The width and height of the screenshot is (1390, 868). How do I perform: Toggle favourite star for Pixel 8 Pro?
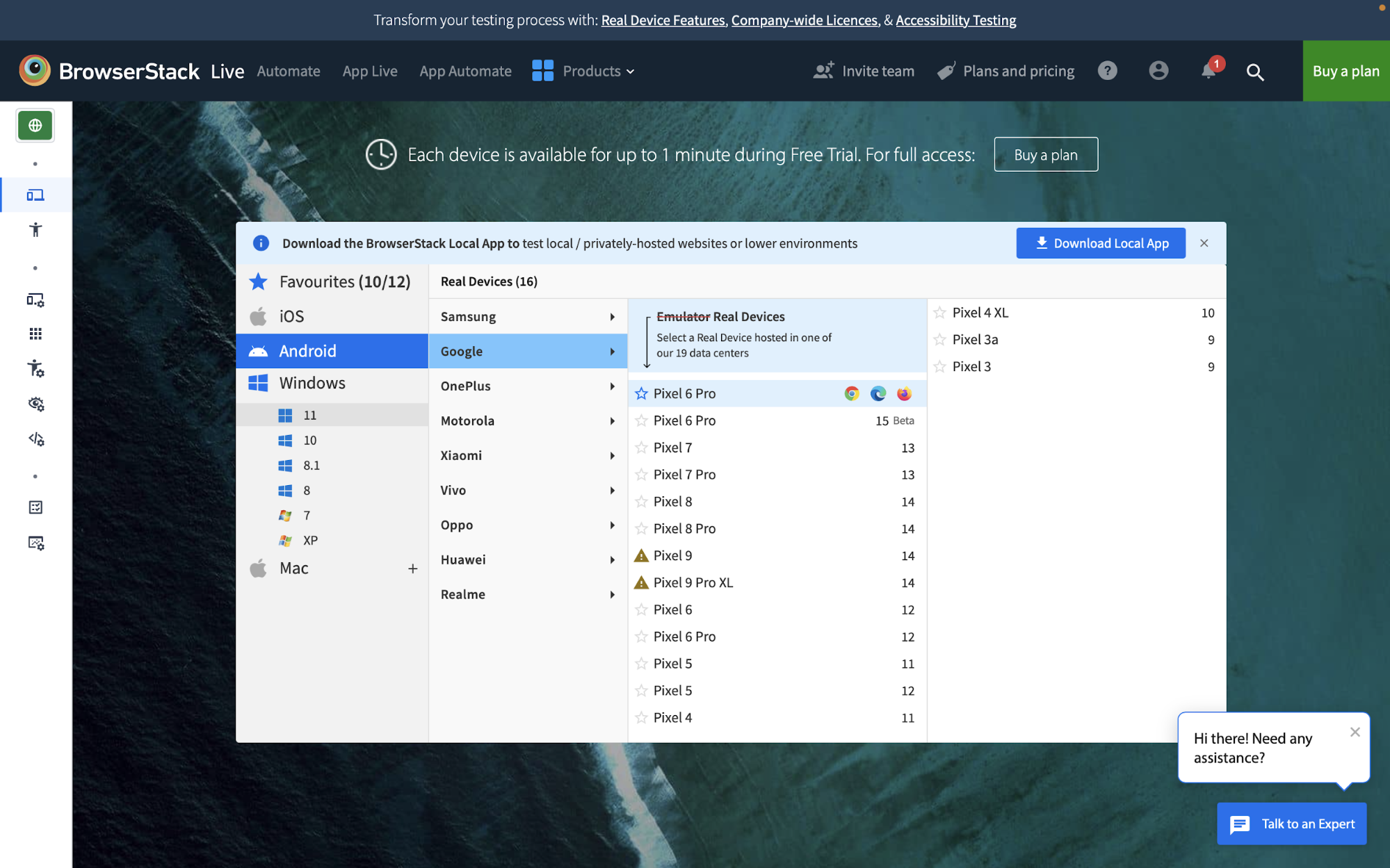[641, 528]
